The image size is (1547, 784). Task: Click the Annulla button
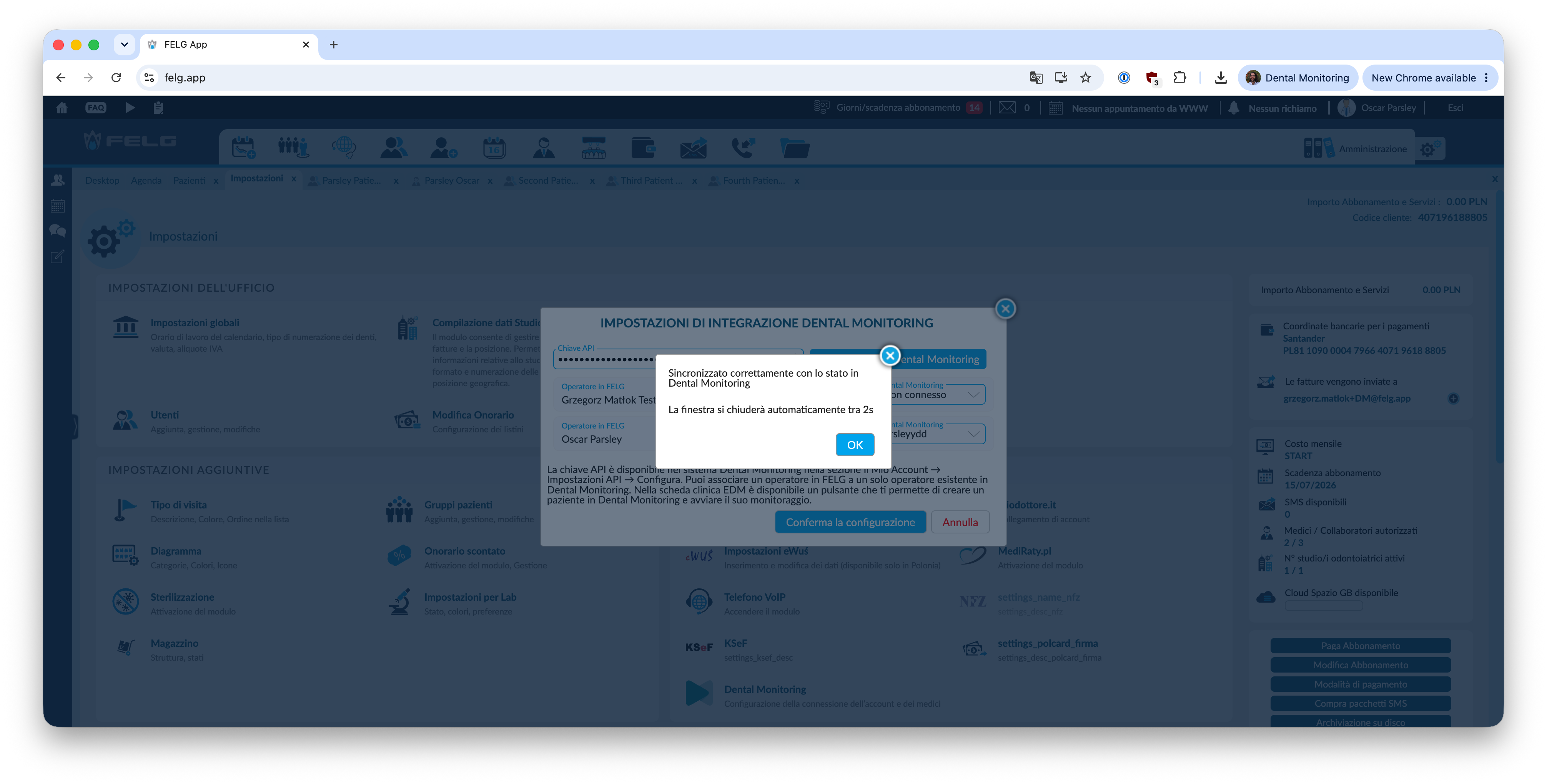click(960, 522)
